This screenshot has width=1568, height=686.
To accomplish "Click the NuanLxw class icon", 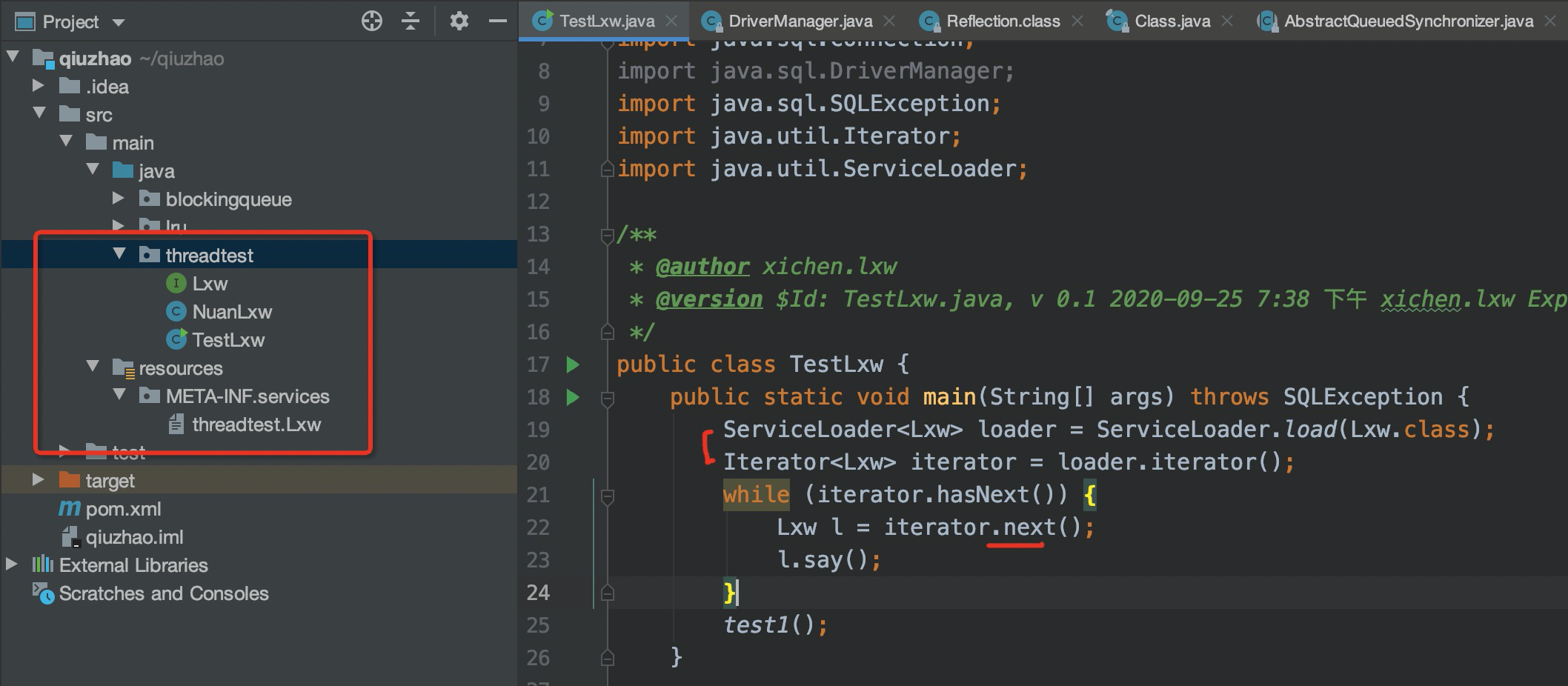I will tap(176, 311).
